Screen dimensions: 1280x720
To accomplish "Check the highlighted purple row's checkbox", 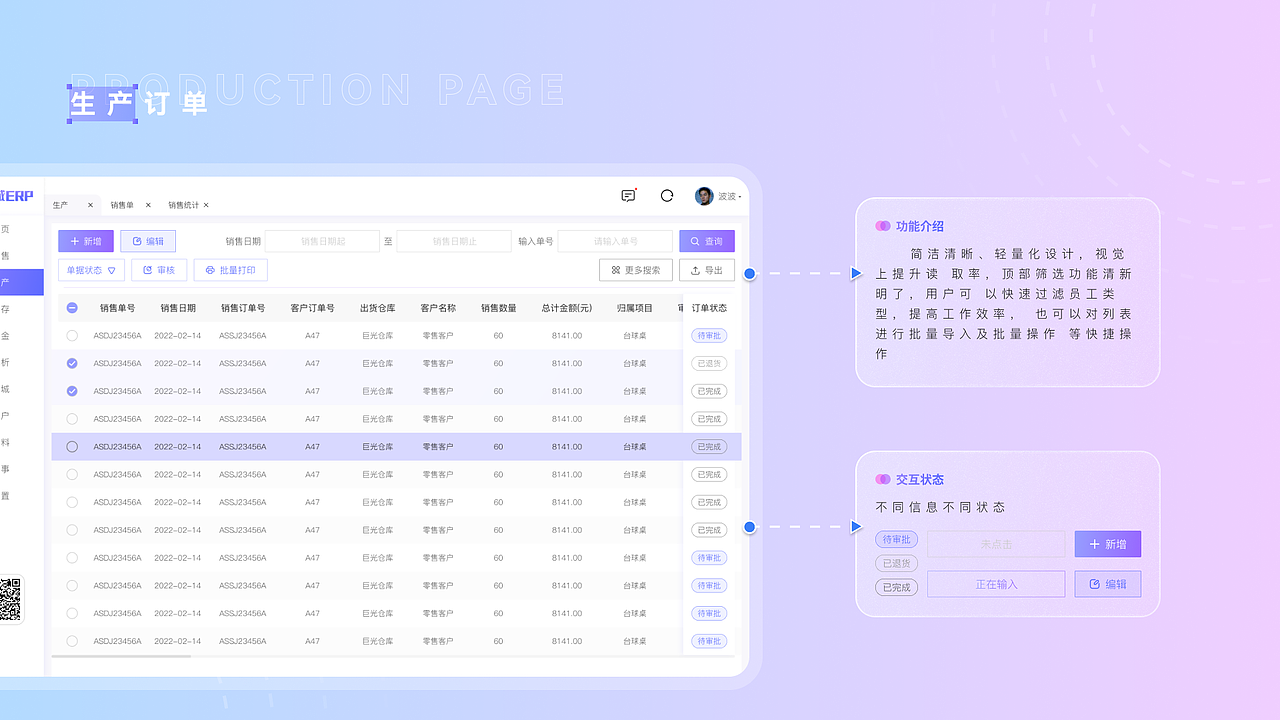I will (72, 447).
